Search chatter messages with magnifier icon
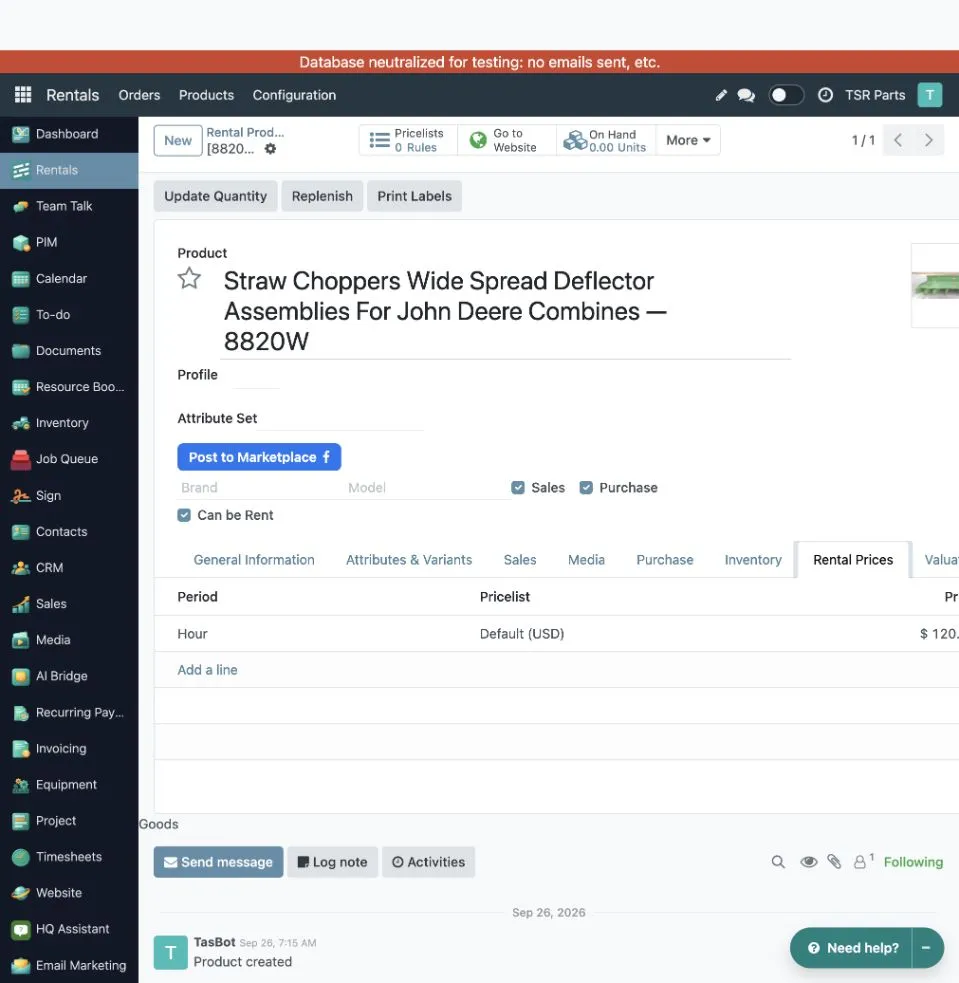 pos(778,862)
